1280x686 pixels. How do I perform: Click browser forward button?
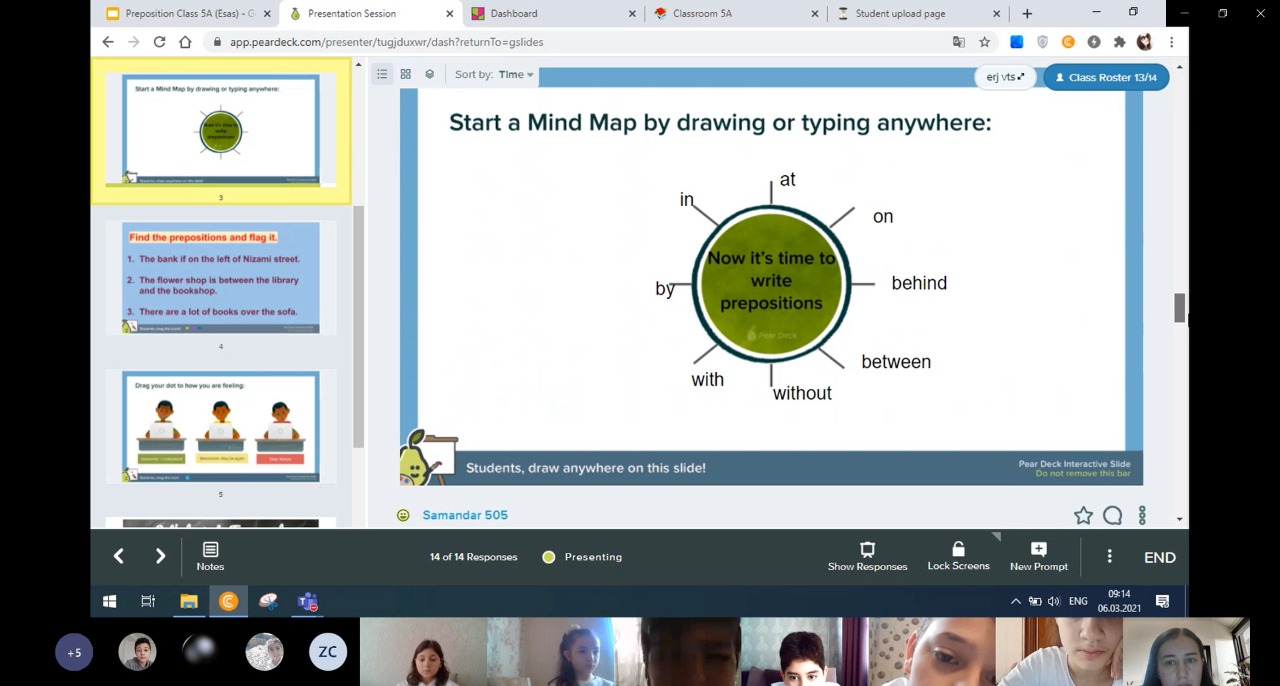[x=134, y=42]
